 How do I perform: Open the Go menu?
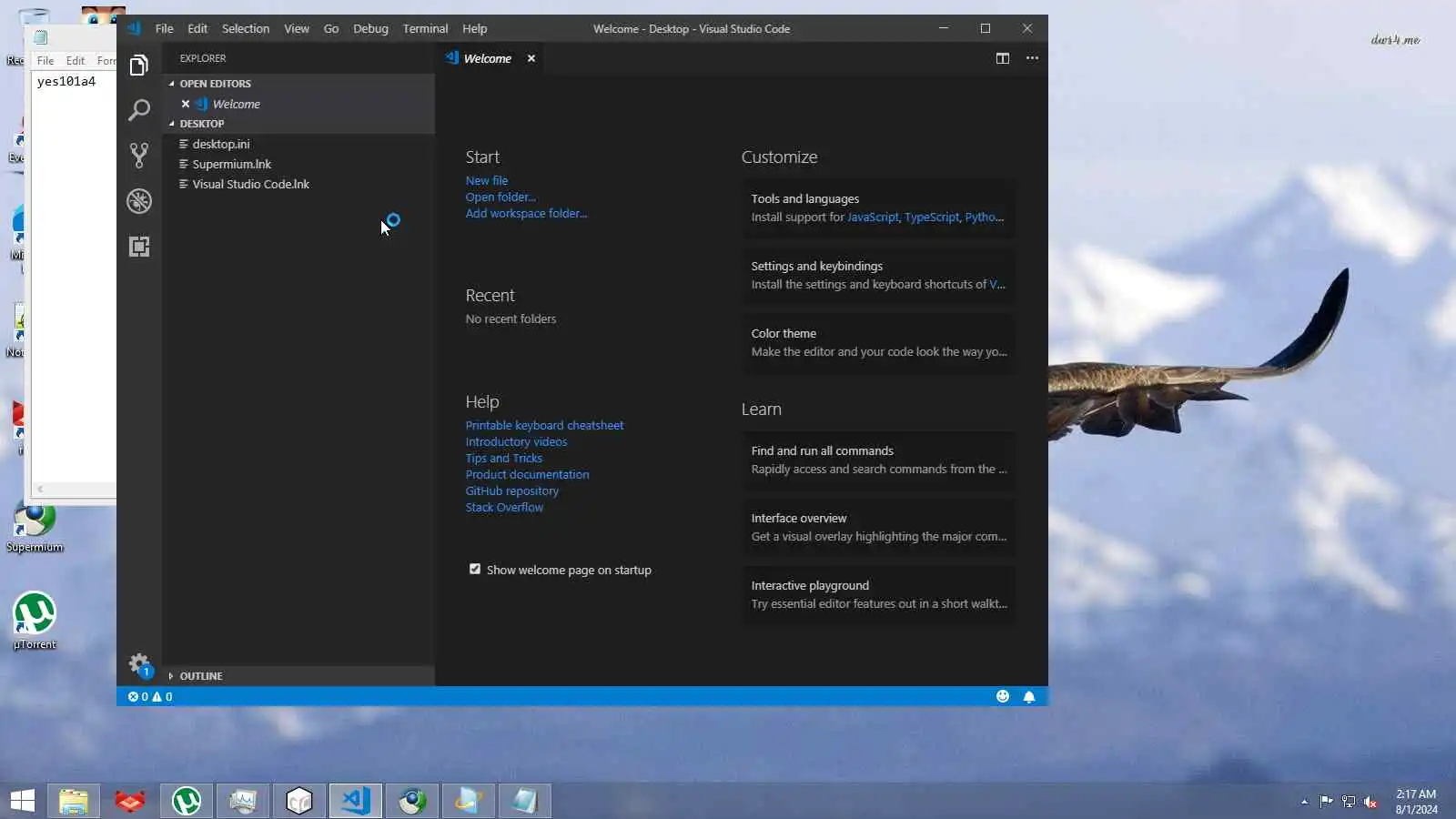(x=331, y=28)
